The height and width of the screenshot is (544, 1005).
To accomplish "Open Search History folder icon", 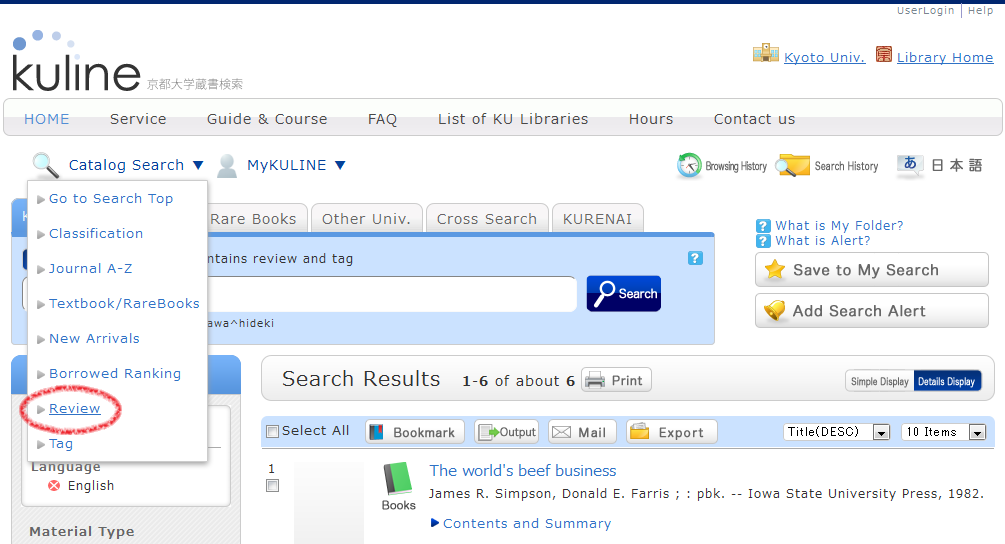I will 793,165.
